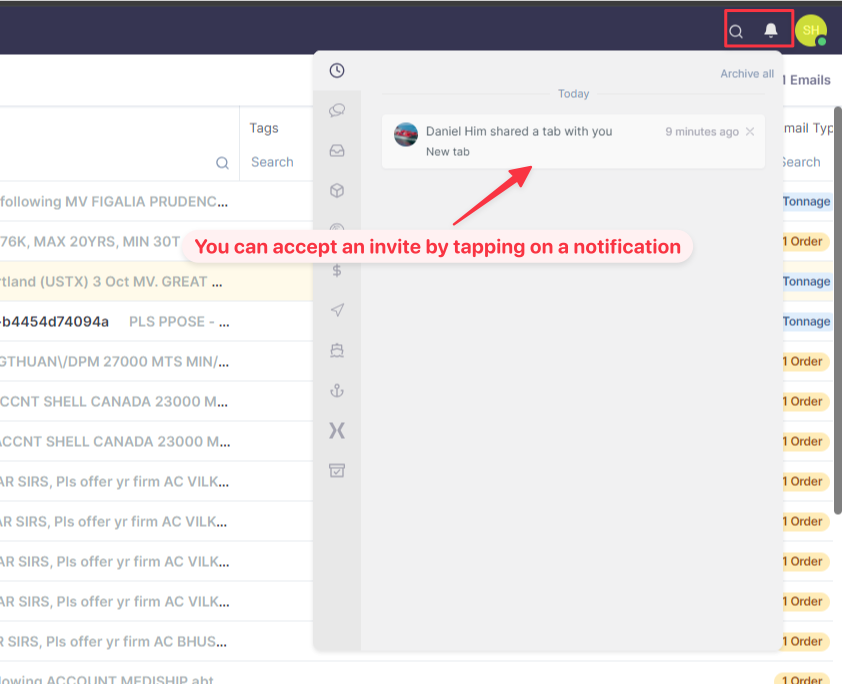Click the Tags search input field

point(275,162)
